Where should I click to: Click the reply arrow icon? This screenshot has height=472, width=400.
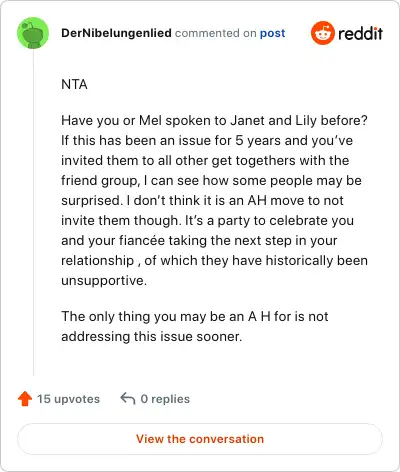click(128, 398)
